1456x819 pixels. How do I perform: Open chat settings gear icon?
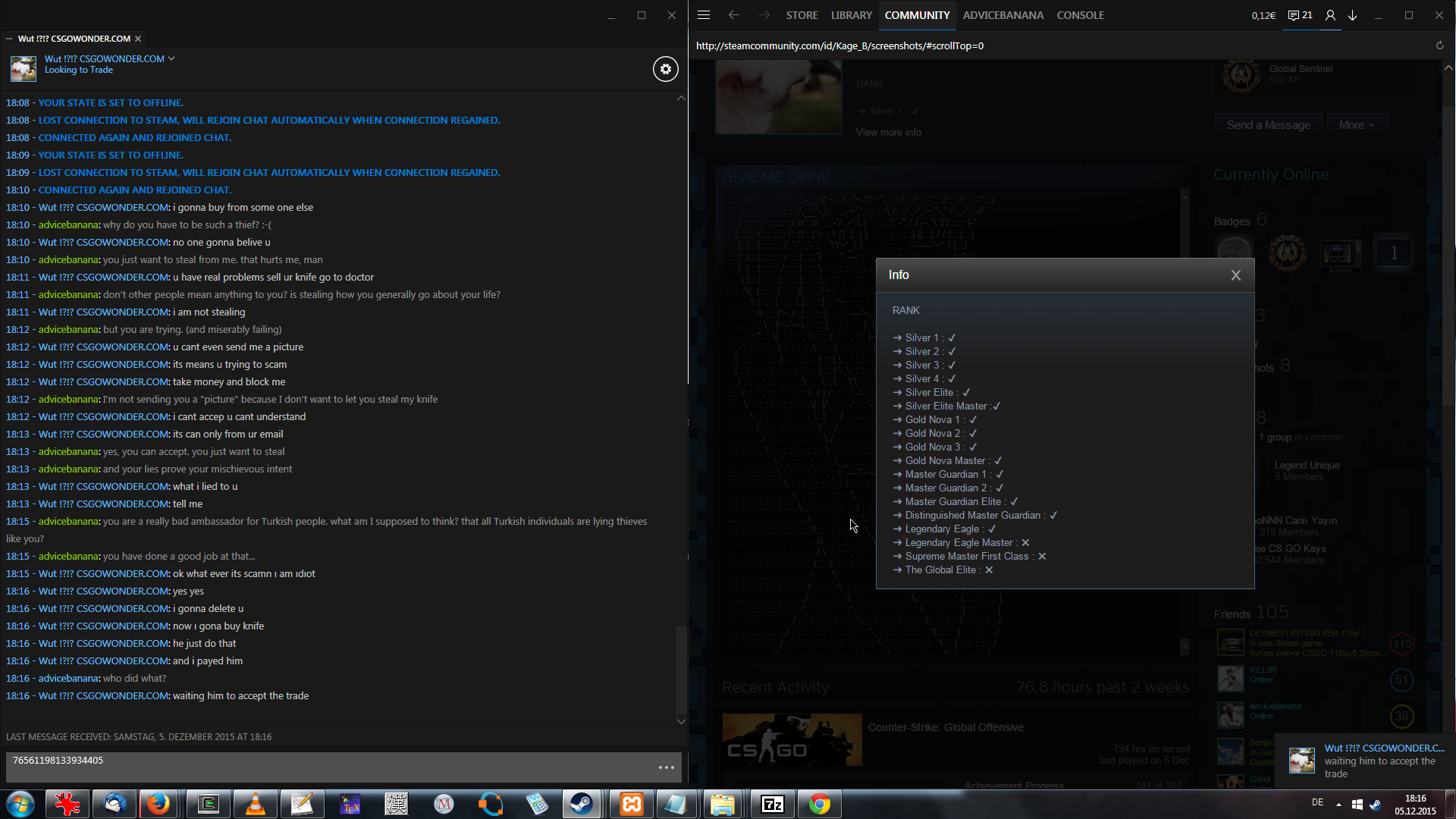tap(665, 69)
